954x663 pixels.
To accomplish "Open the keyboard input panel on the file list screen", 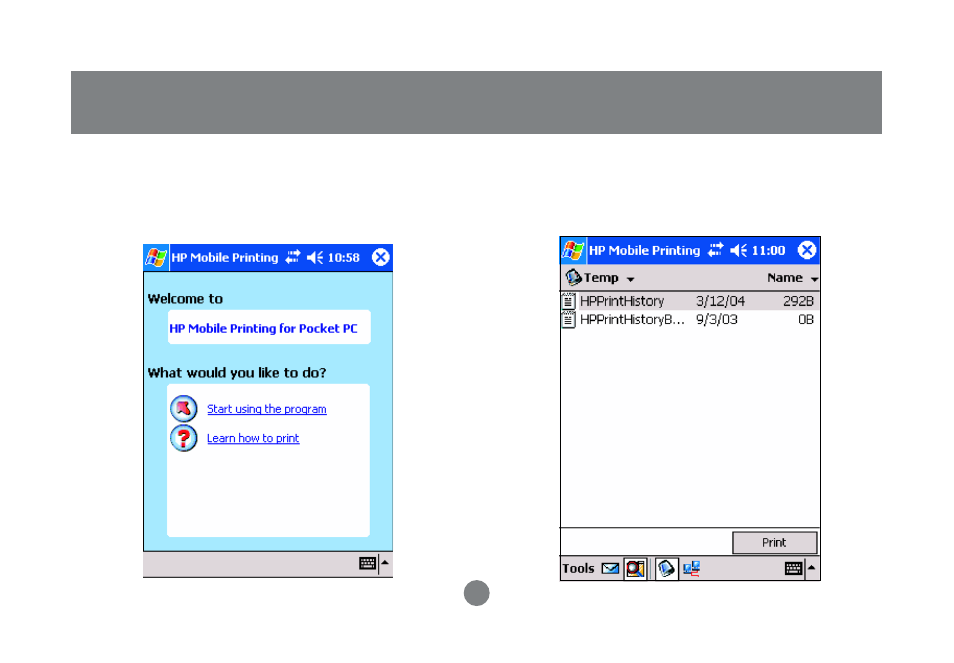I will (793, 568).
